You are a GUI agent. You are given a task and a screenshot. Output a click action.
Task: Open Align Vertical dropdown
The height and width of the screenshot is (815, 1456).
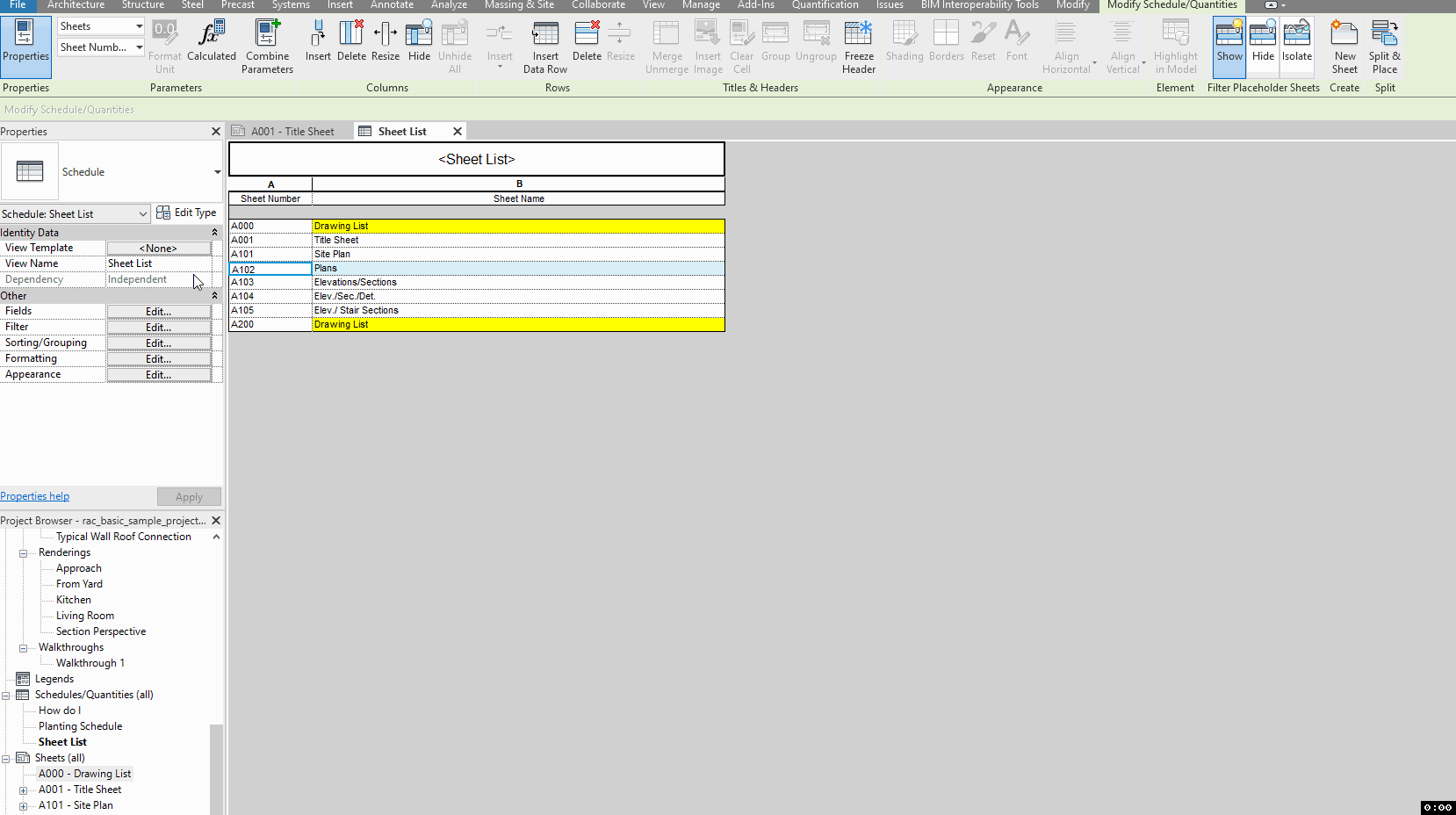coord(1125,47)
